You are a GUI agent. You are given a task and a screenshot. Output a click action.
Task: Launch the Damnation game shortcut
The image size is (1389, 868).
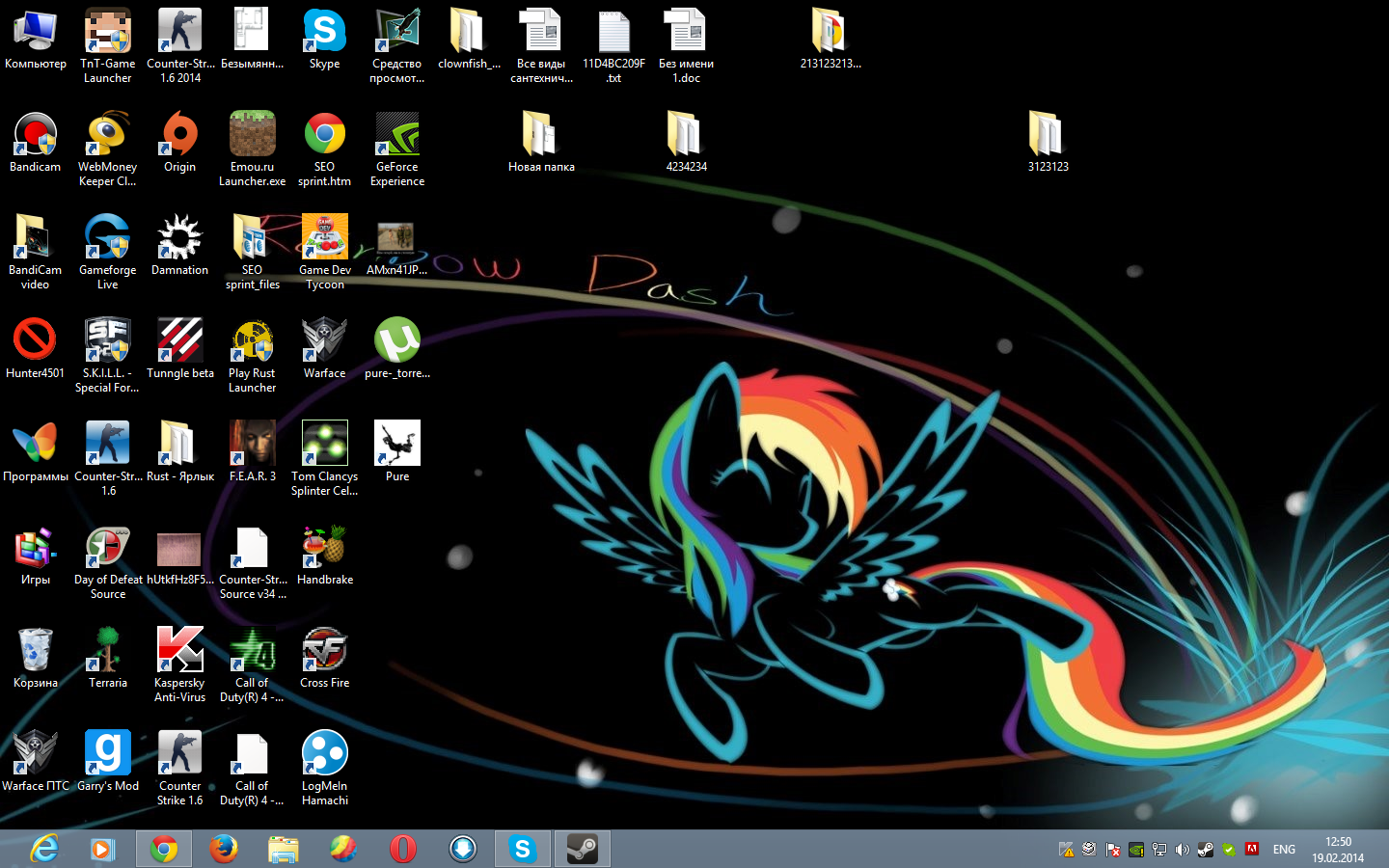180,246
